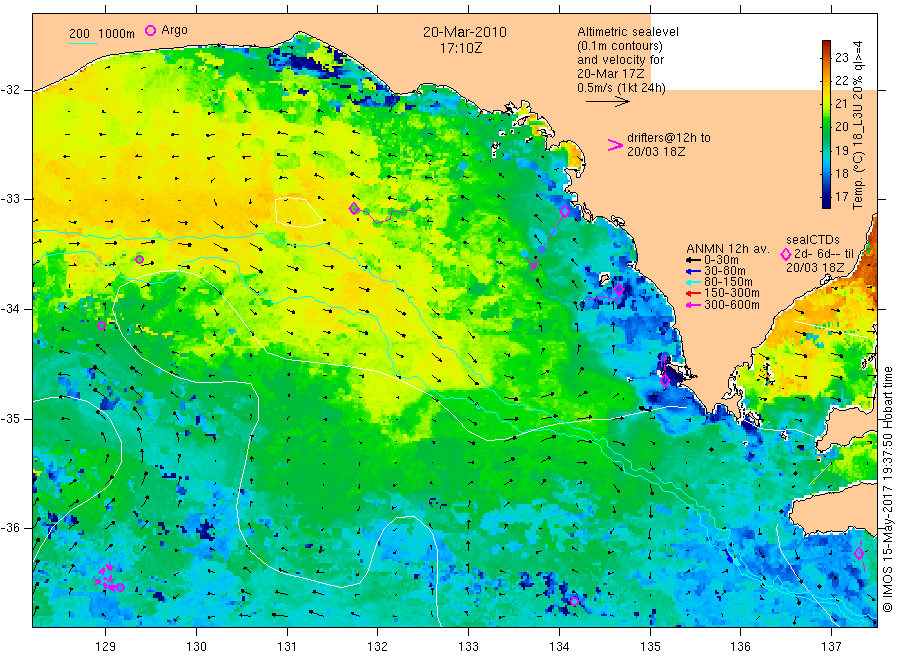Click '20/03 18Z' under the drifters label

tap(656, 152)
